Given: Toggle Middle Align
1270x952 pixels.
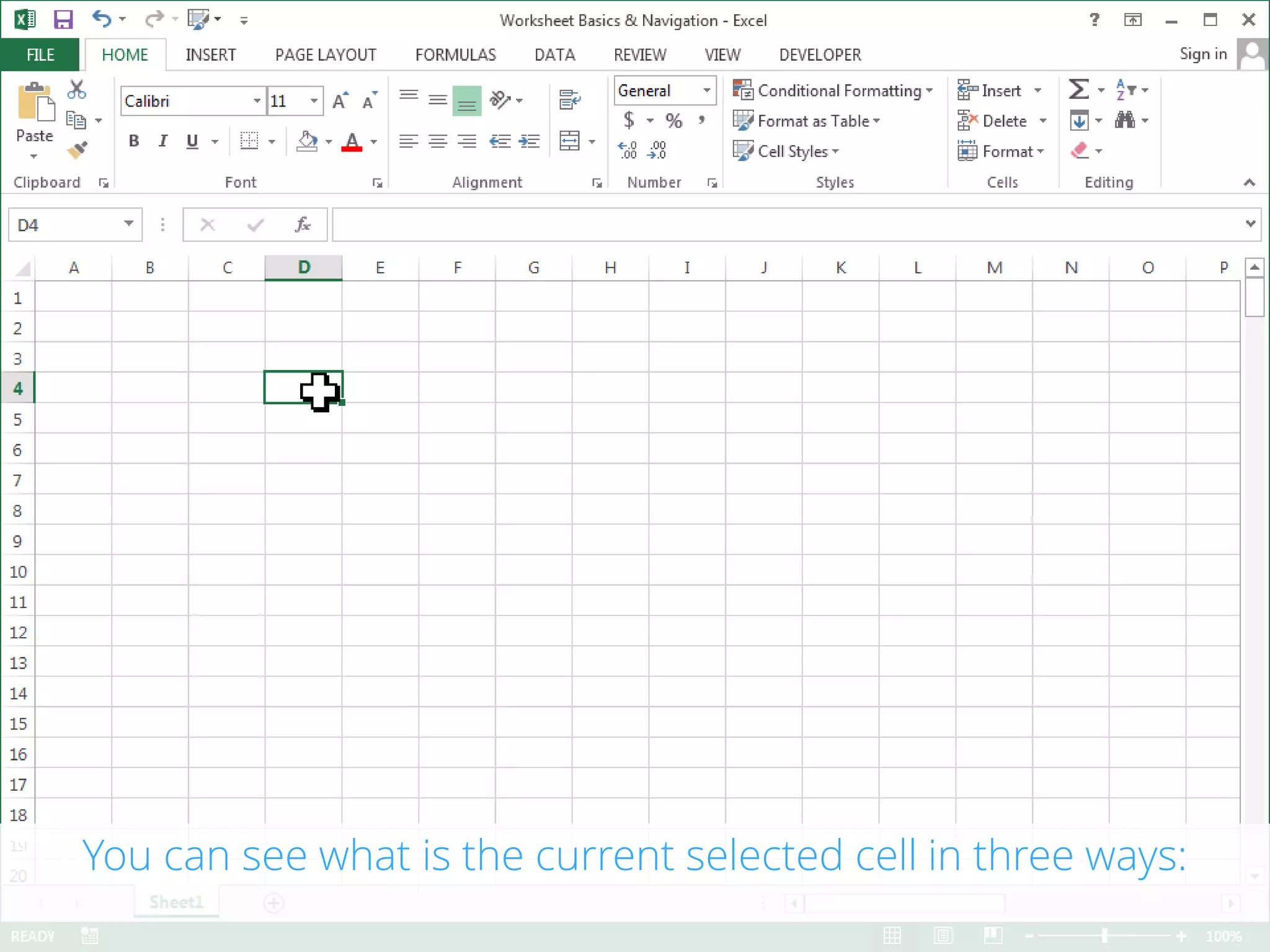Looking at the screenshot, I should [438, 99].
